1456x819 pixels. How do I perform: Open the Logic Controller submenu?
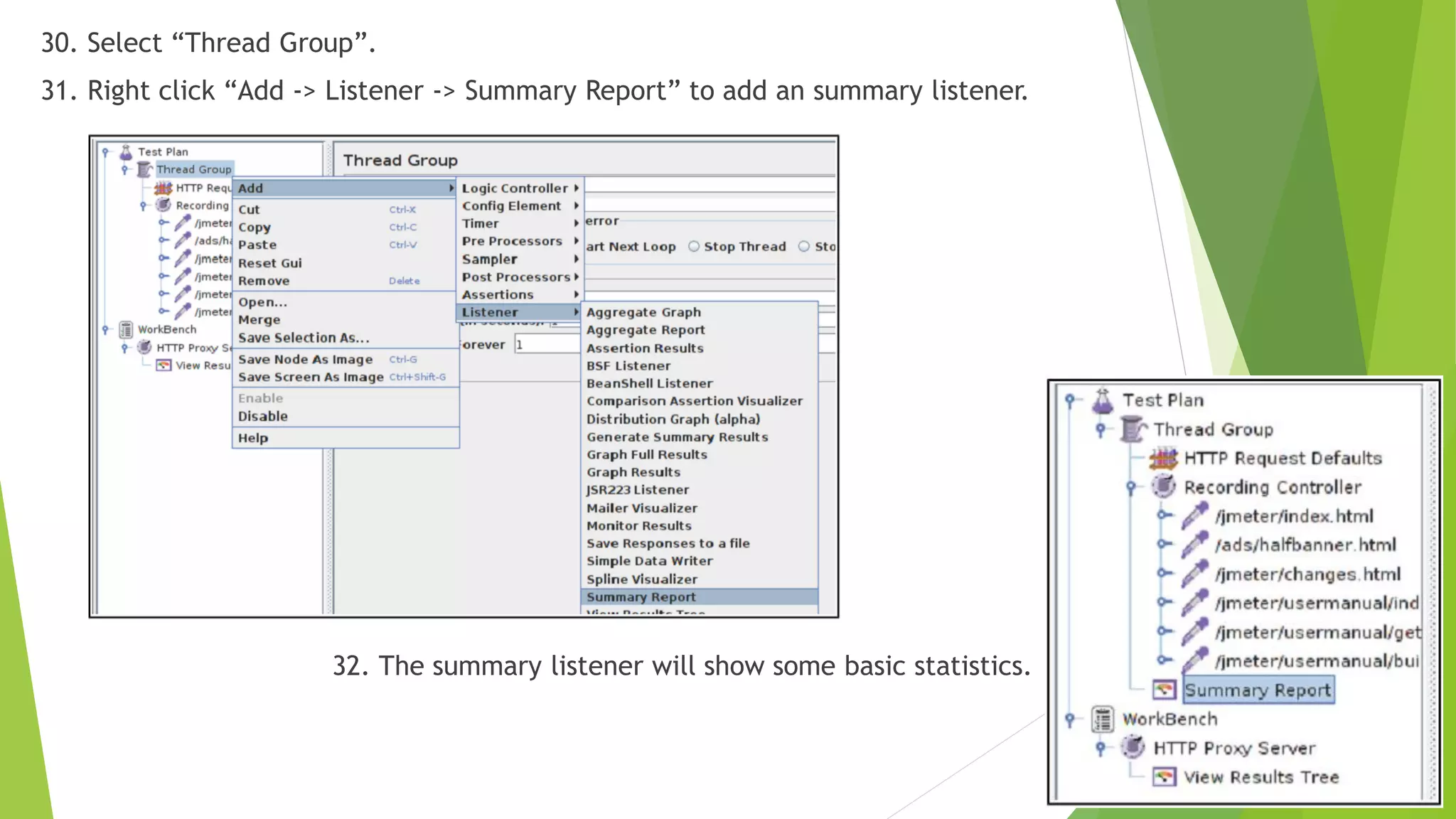520,188
